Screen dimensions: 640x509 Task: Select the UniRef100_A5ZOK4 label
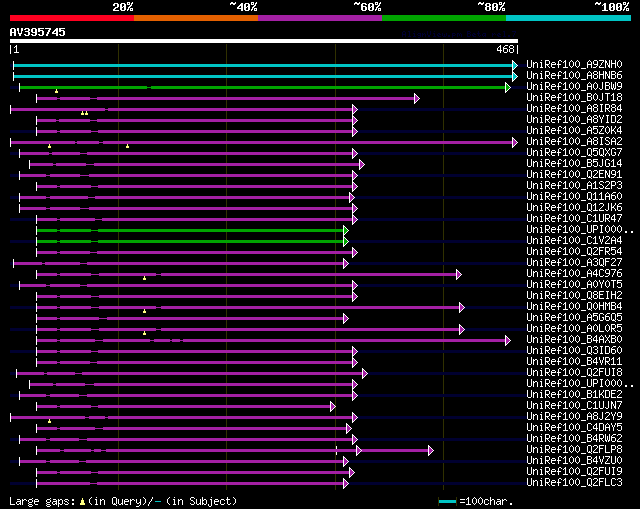pyautogui.click(x=574, y=131)
